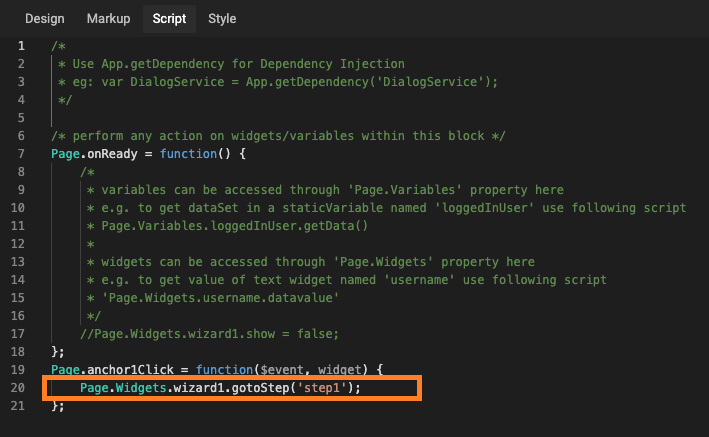Go to the Style tab
Viewport: 709px width, 437px height.
tap(222, 19)
